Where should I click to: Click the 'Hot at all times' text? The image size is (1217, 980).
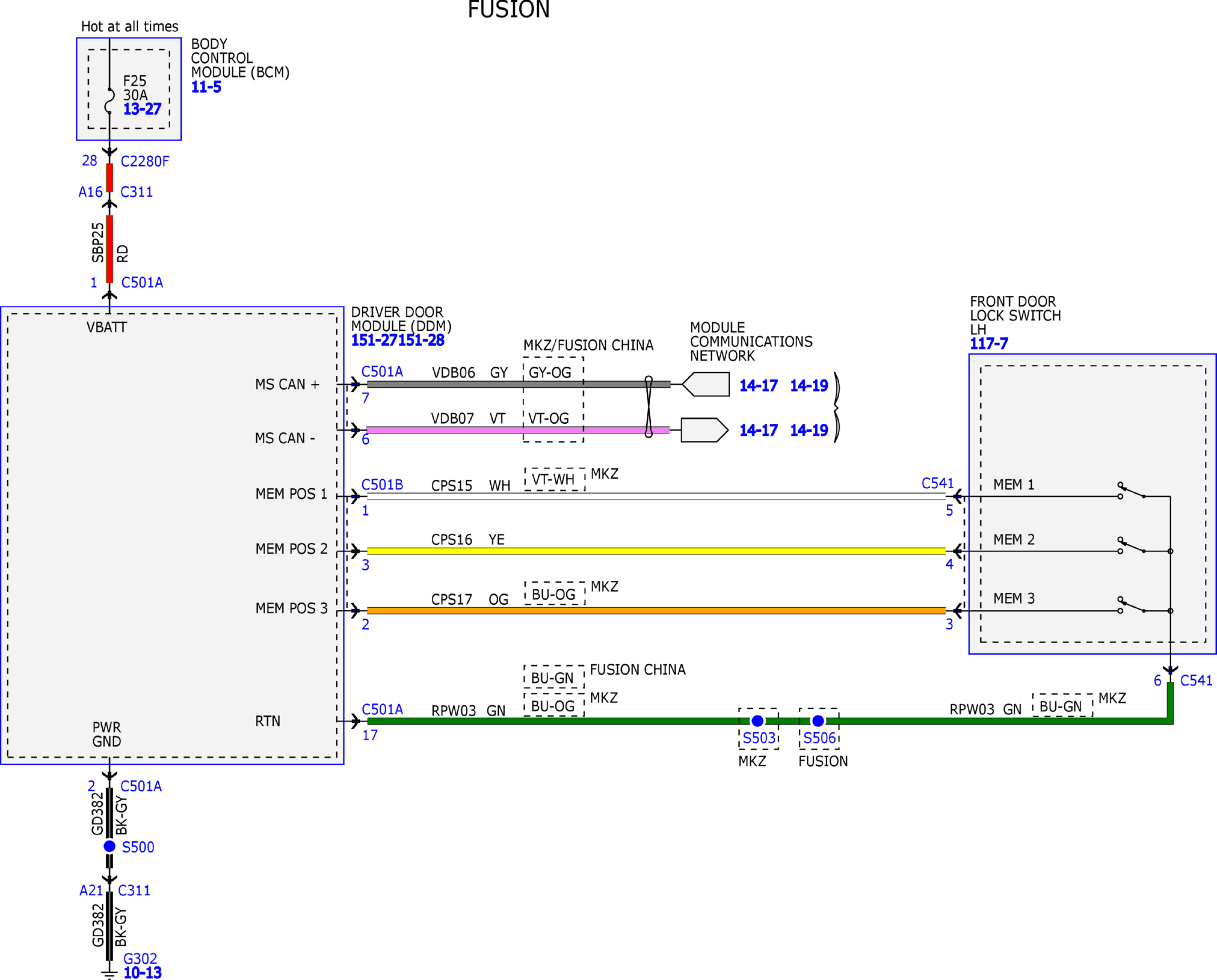pos(130,27)
